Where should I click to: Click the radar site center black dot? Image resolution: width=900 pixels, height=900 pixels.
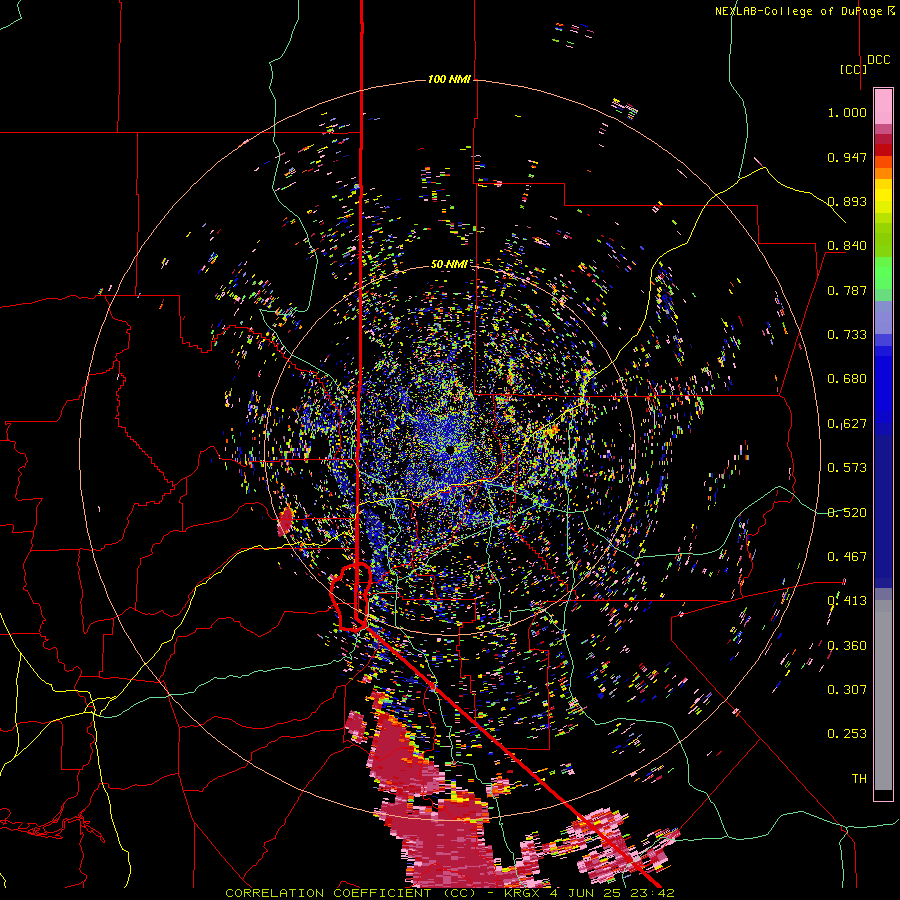450,449
